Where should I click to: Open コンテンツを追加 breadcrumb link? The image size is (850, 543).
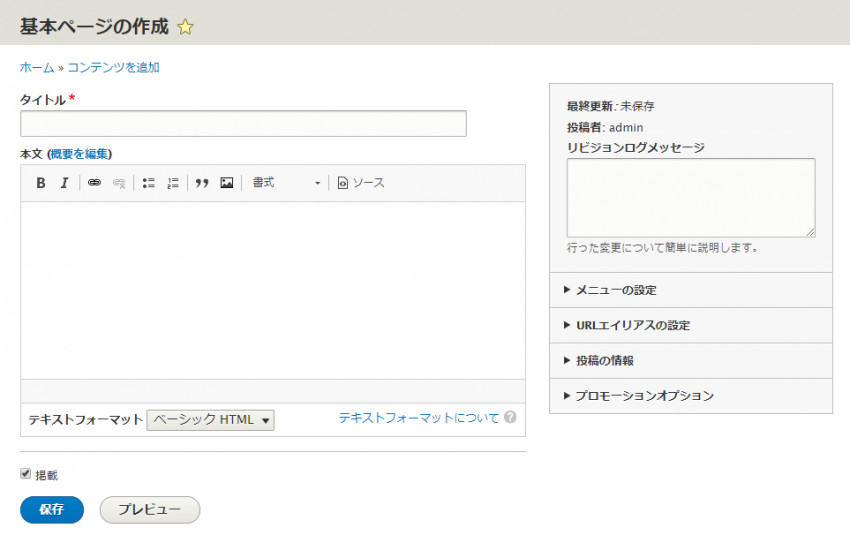(113, 68)
